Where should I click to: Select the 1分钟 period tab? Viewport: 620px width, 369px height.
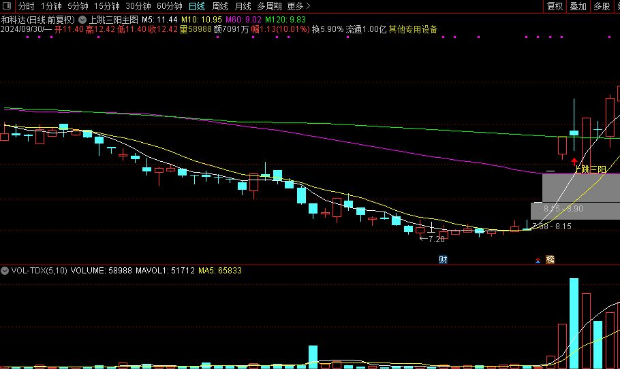(51, 6)
